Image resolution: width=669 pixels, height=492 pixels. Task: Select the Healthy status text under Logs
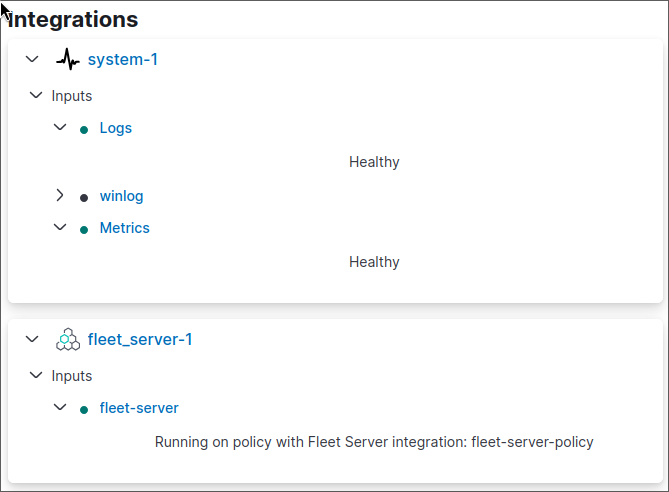coord(374,162)
